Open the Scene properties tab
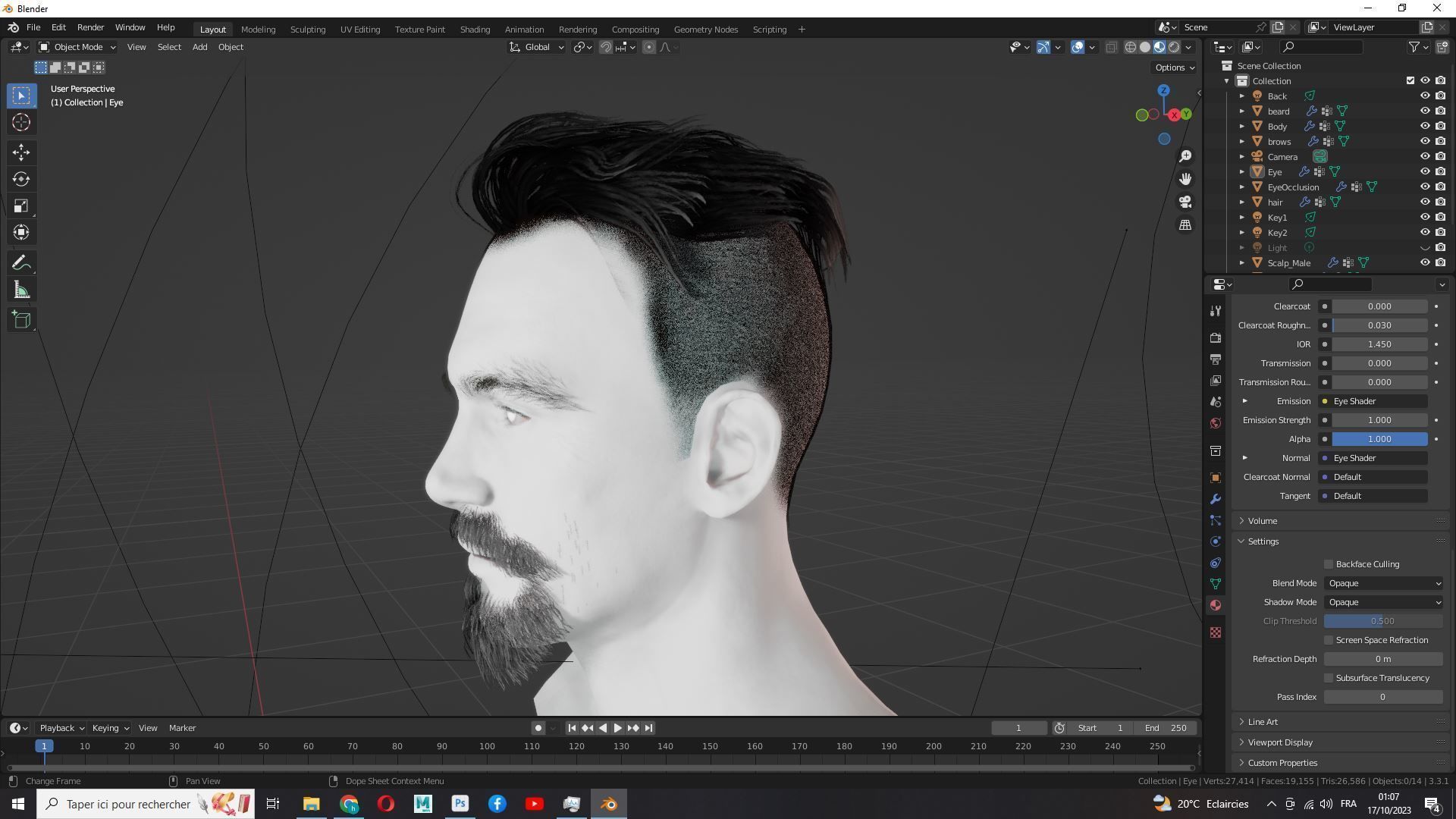The height and width of the screenshot is (819, 1456). click(1216, 401)
